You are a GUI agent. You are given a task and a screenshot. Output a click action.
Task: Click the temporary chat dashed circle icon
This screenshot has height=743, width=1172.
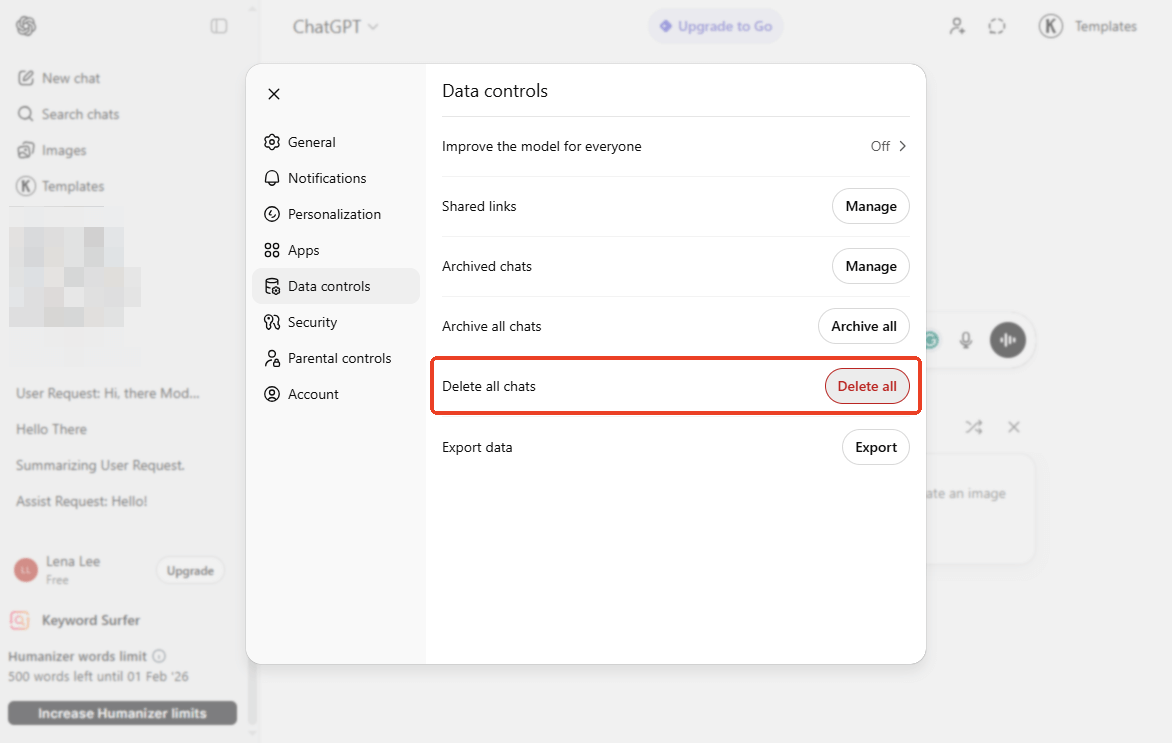point(996,27)
